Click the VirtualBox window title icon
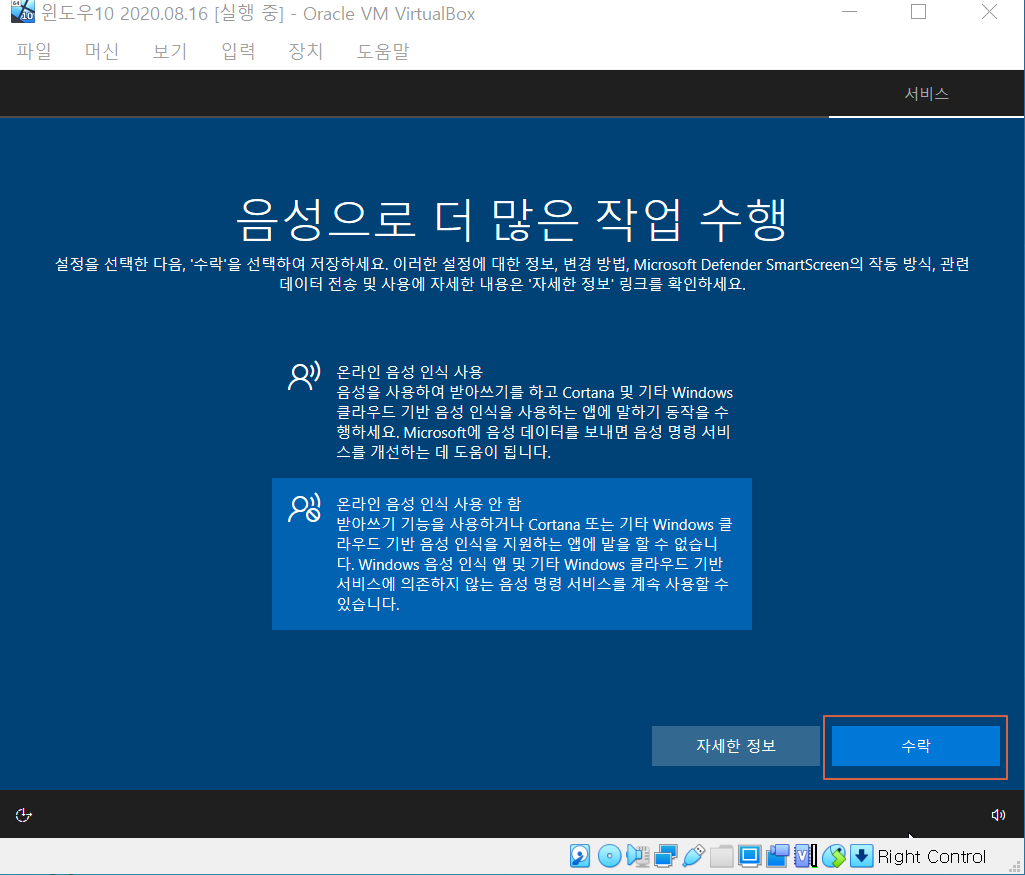The width and height of the screenshot is (1025, 875). (x=22, y=11)
